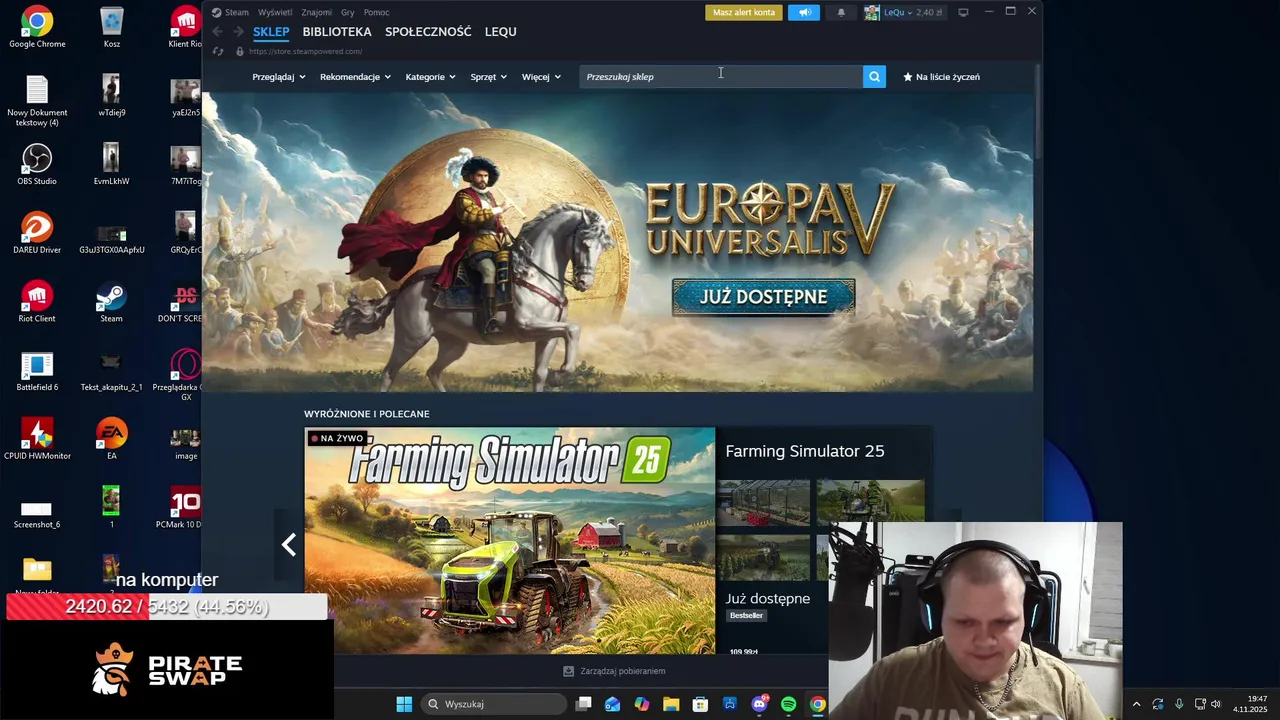Switch to the SKLEP tab
The image size is (1280, 720).
[271, 32]
